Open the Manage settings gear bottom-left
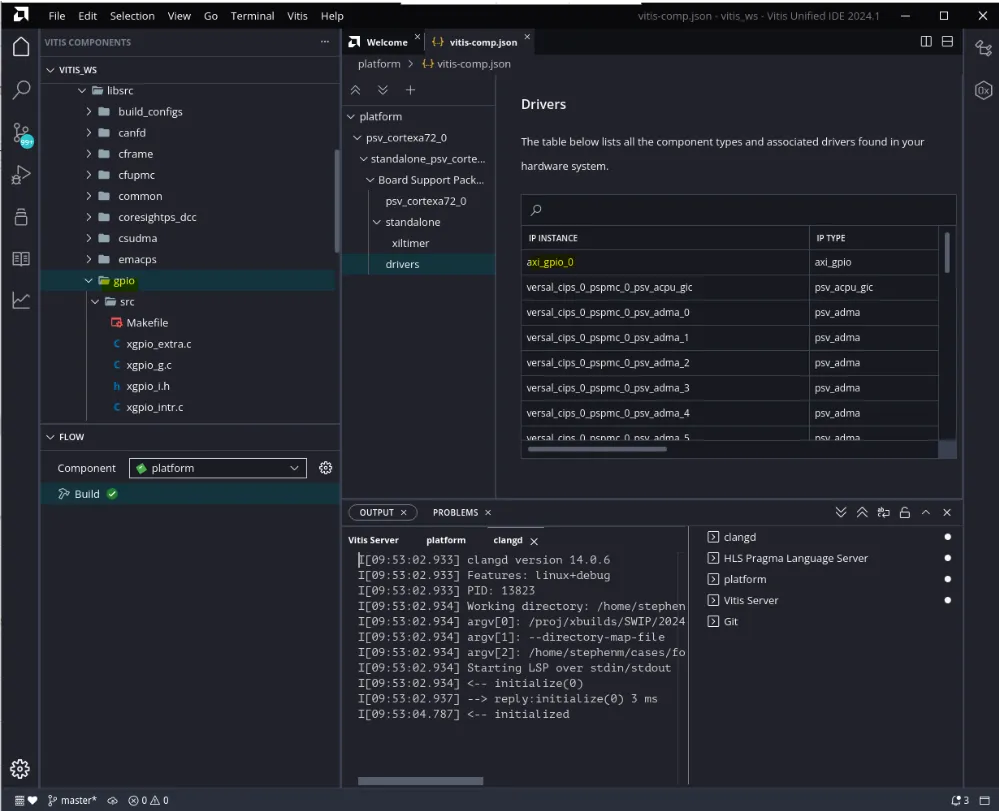Viewport: 999px width, 811px height. click(20, 768)
